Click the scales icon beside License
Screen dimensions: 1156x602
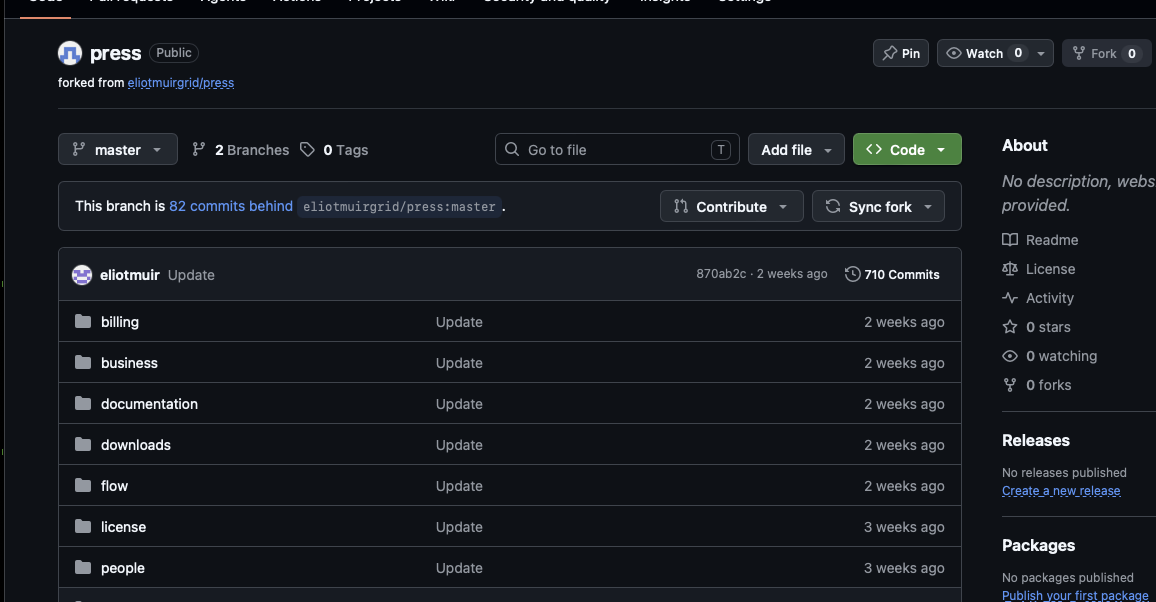(1010, 269)
